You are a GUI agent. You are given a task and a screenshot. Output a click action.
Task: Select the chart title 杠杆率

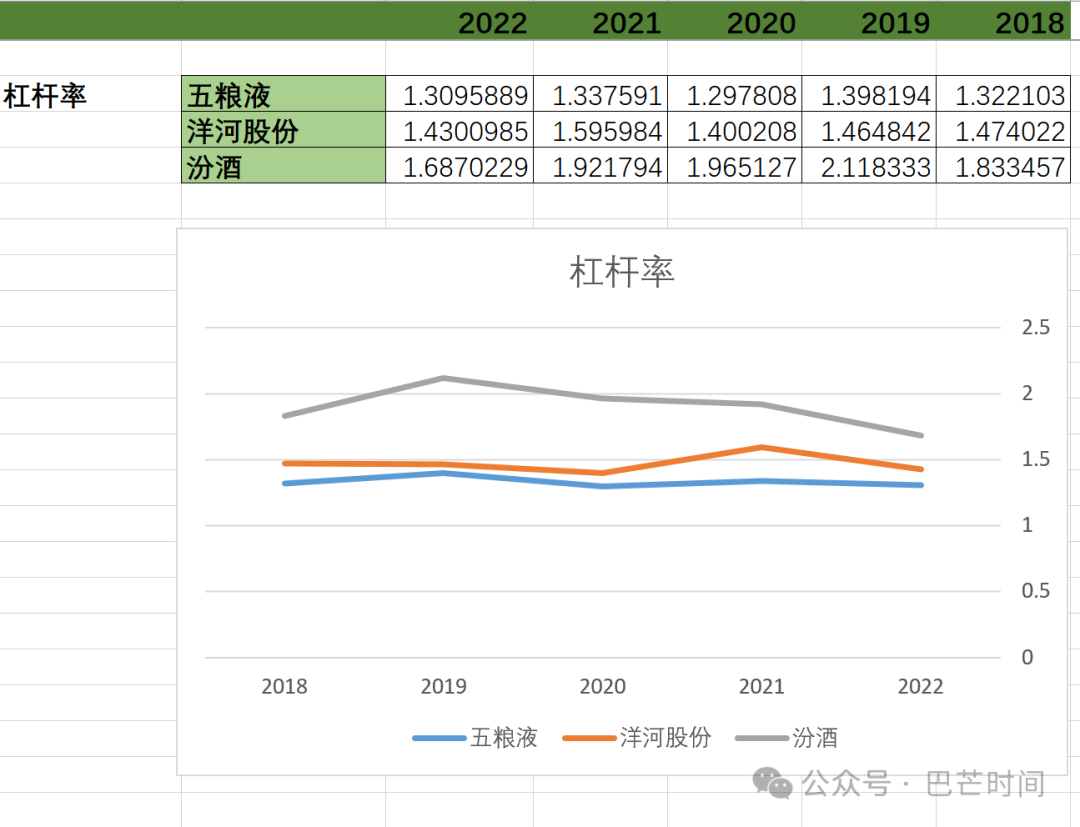[x=622, y=271]
